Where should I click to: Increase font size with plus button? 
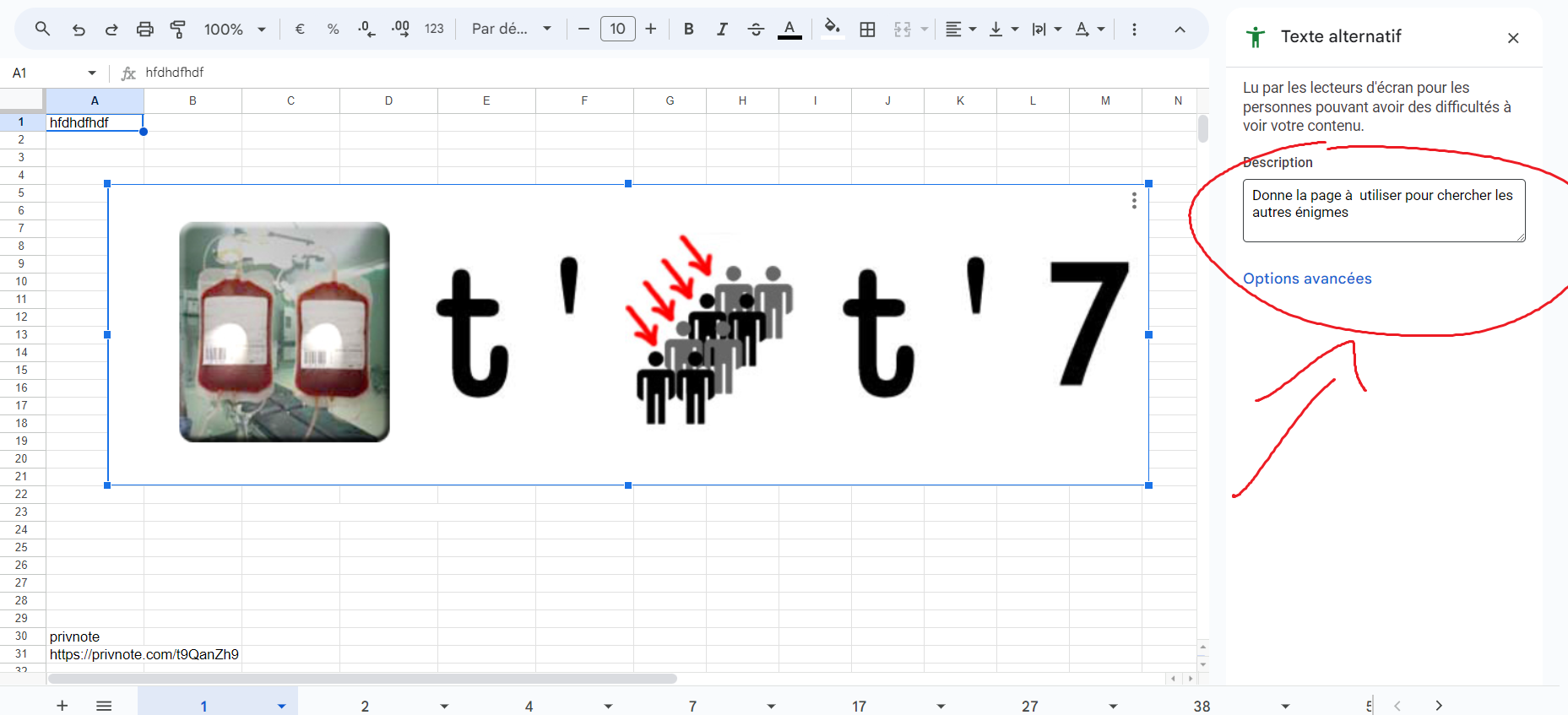(x=651, y=29)
